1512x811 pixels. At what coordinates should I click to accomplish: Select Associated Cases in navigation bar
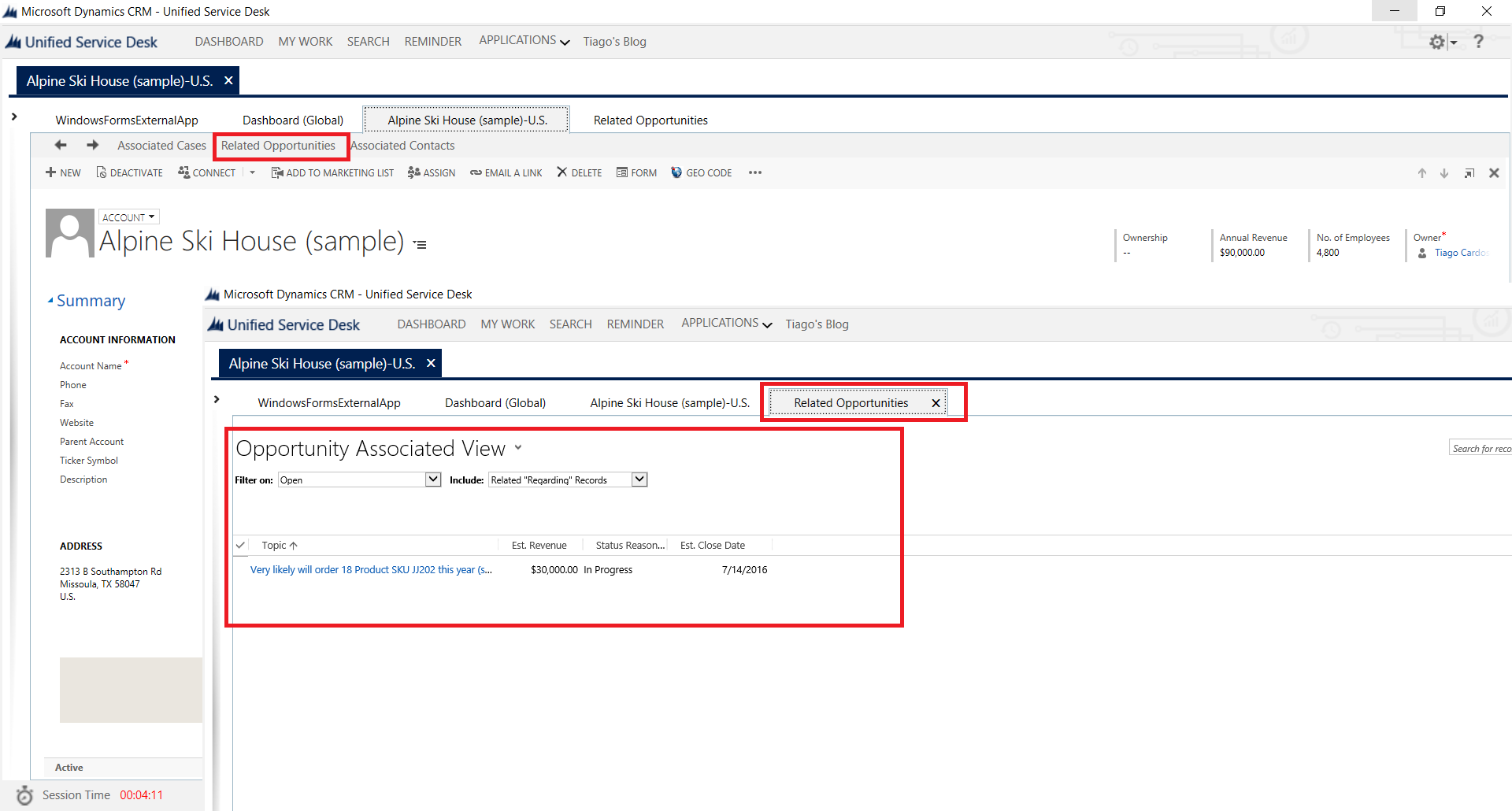click(161, 146)
